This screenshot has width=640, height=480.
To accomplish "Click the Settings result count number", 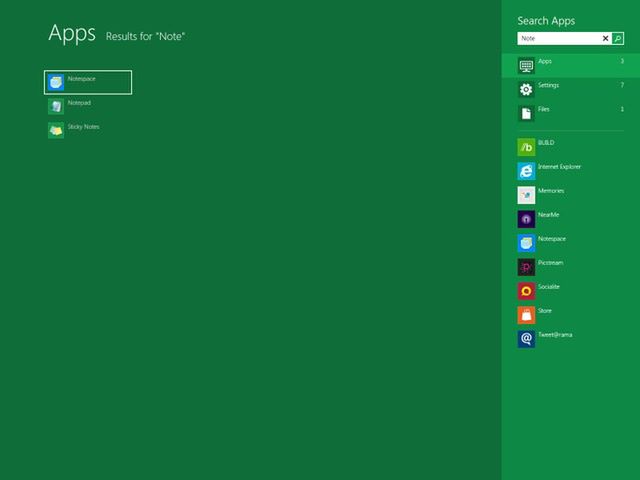I will point(622,85).
